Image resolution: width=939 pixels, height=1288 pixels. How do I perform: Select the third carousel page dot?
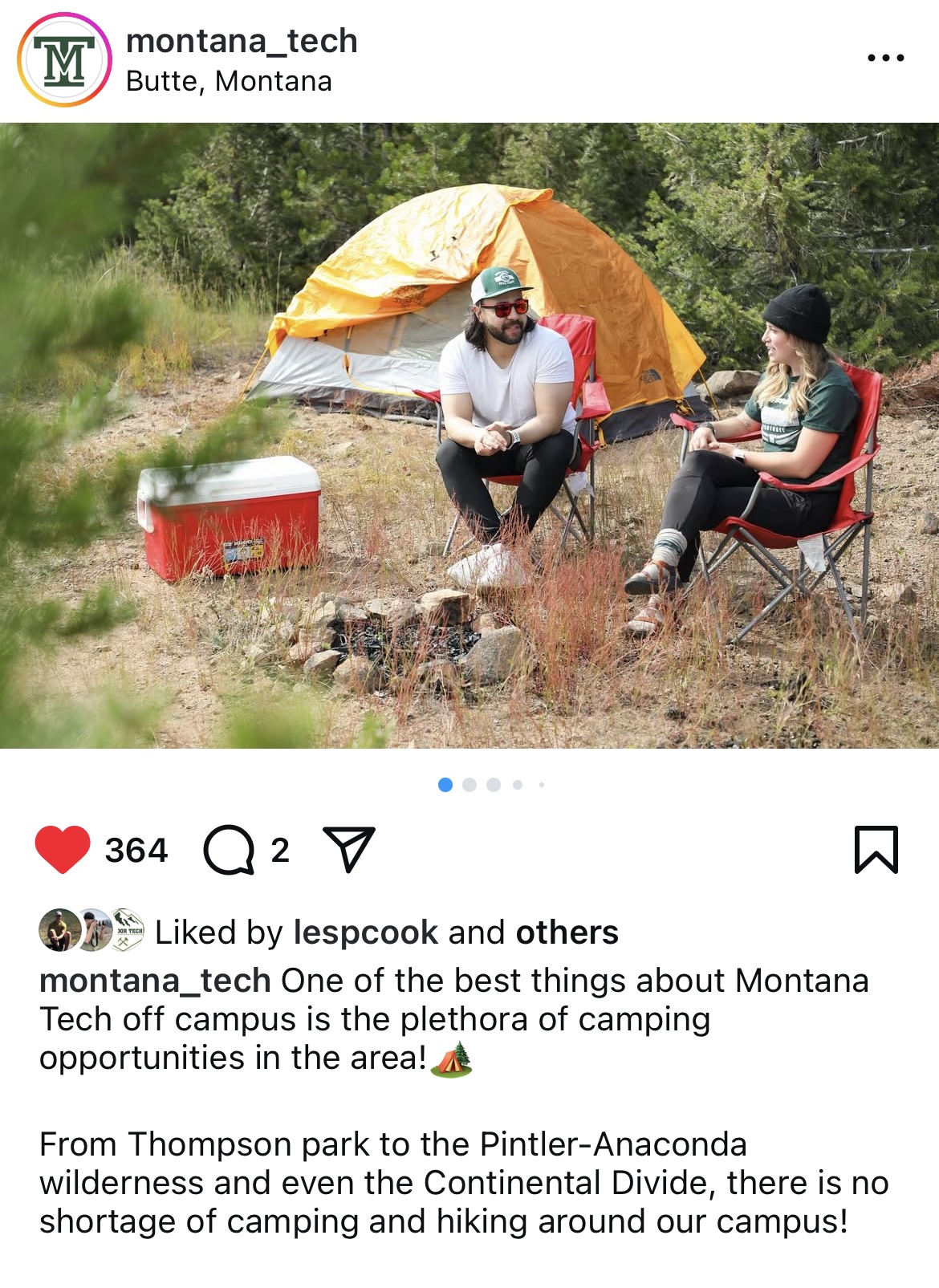coord(494,785)
